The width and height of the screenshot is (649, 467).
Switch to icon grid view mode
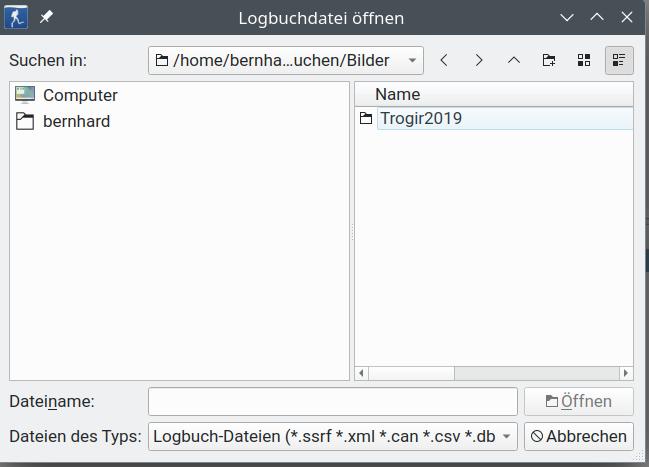[584, 60]
